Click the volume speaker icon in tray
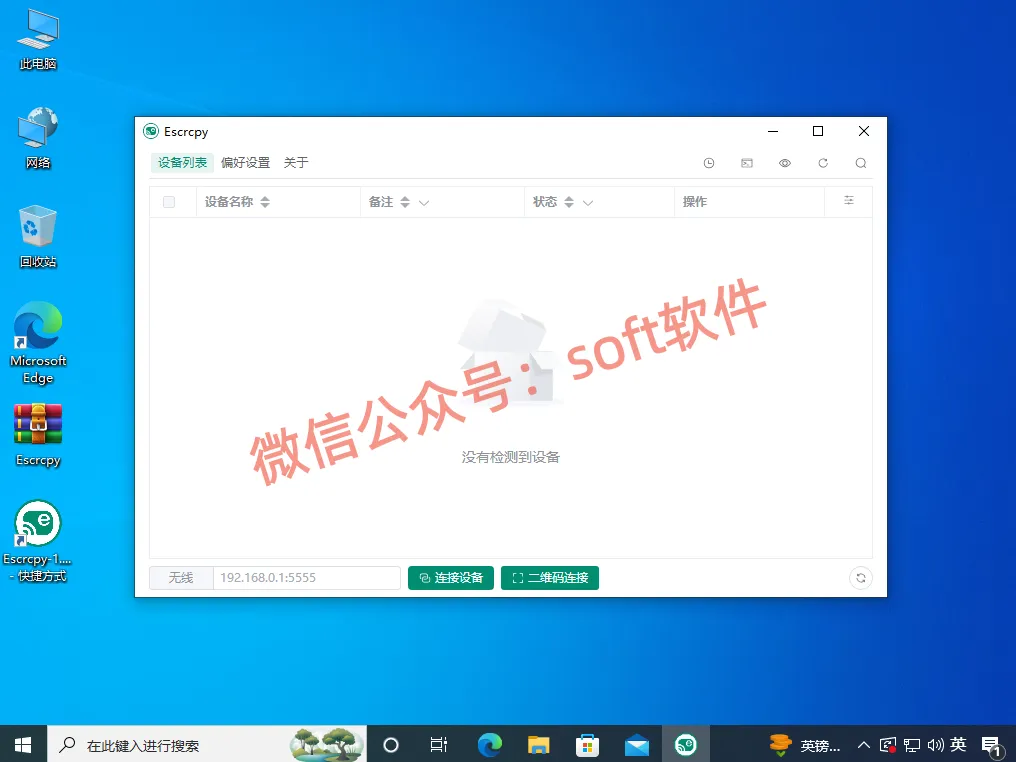The height and width of the screenshot is (762, 1016). [935, 745]
